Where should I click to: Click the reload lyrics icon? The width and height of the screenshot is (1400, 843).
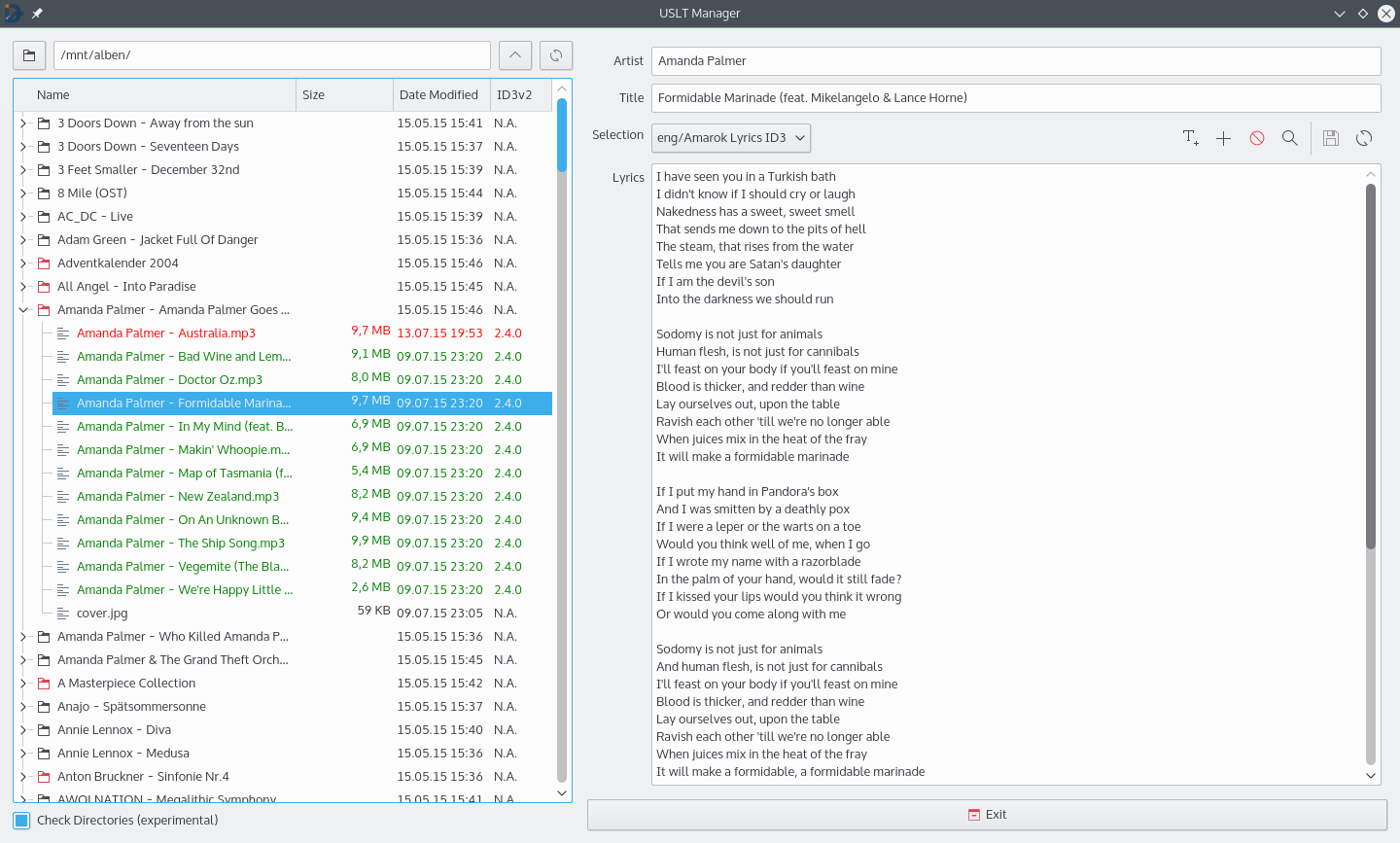pyautogui.click(x=1364, y=138)
